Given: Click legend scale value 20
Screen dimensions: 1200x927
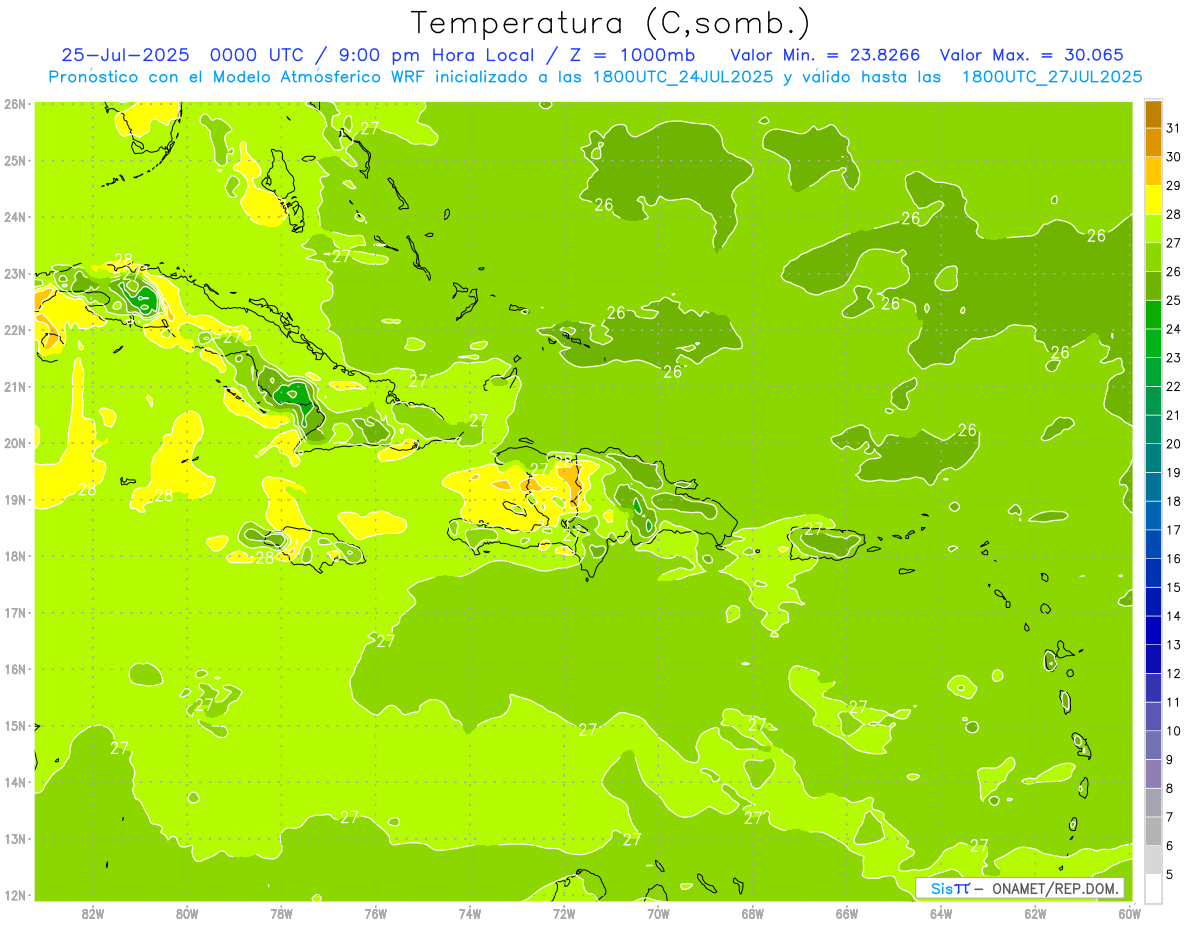Looking at the screenshot, I should [1173, 444].
